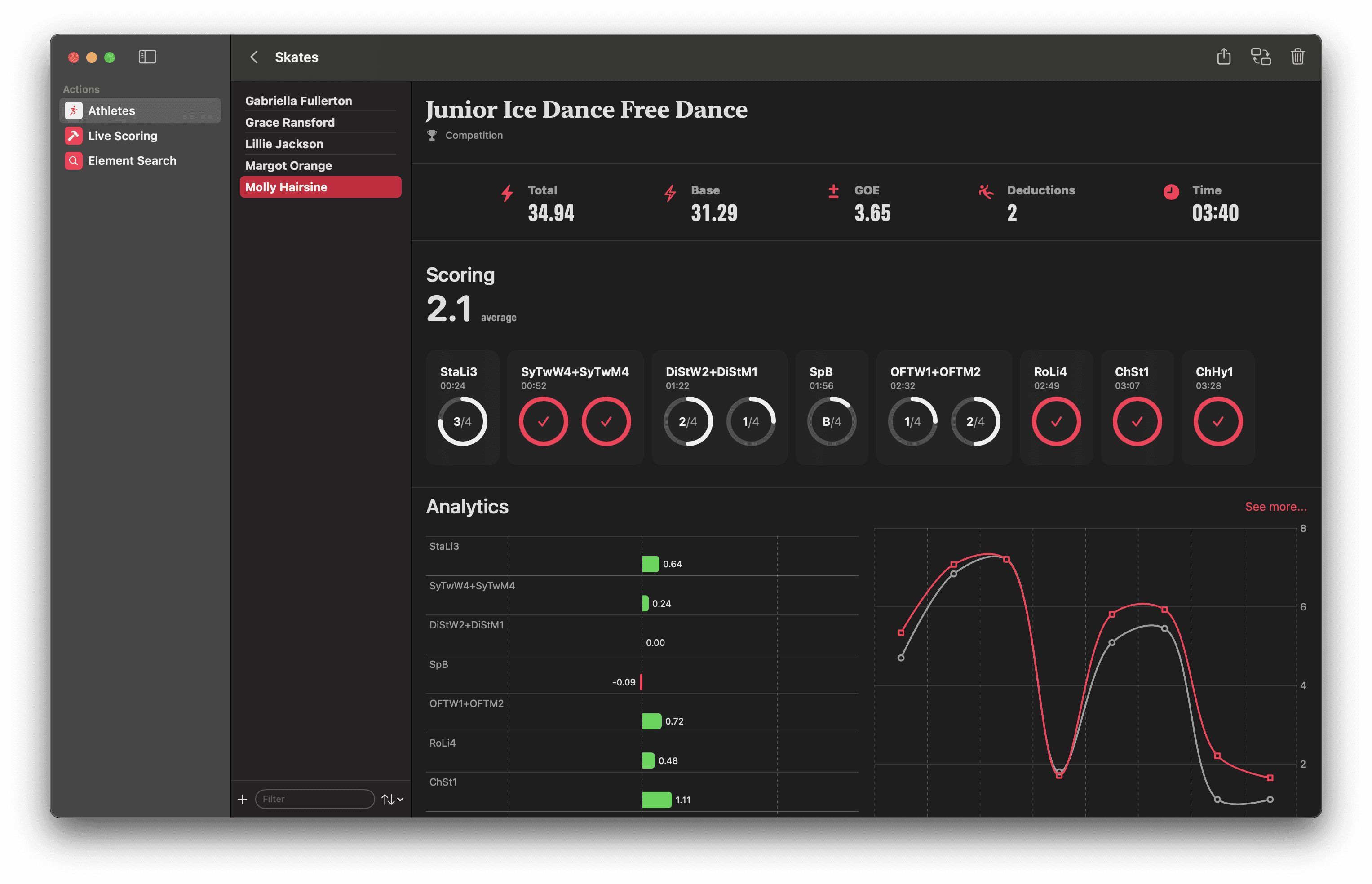Viewport: 1372px width, 884px height.
Task: Click the Scoring section heading
Action: tap(460, 275)
